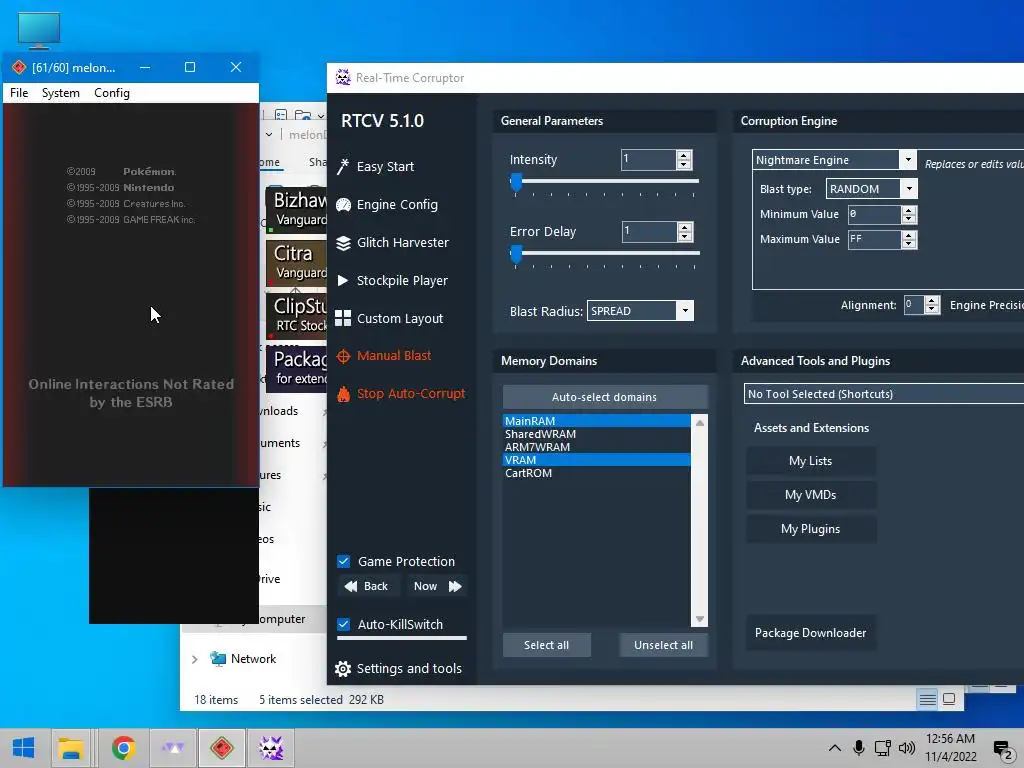Increase Maximum Value stepper
The height and width of the screenshot is (768, 1024).
(x=909, y=236)
